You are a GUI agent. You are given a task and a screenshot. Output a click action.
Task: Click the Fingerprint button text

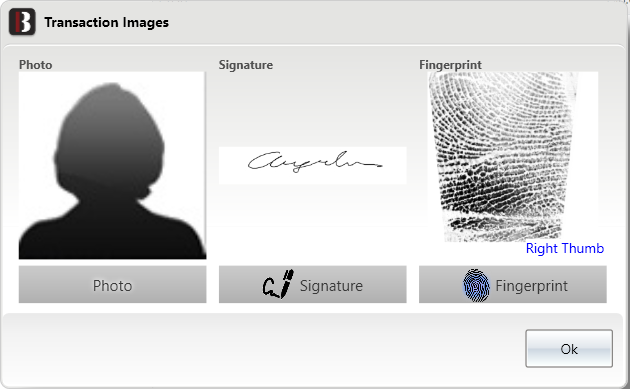click(x=532, y=286)
